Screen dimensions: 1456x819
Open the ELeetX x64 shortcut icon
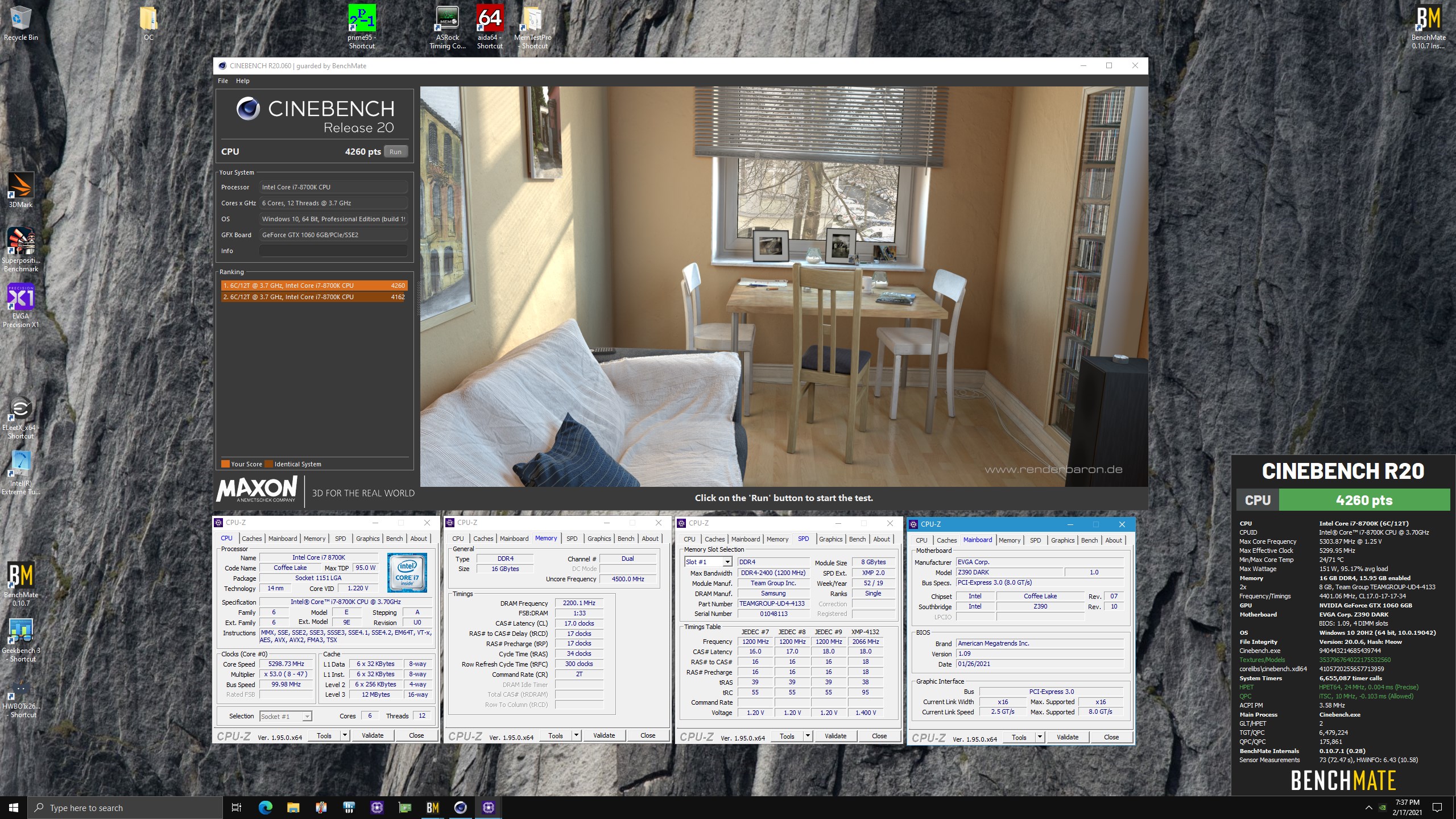pyautogui.click(x=20, y=417)
